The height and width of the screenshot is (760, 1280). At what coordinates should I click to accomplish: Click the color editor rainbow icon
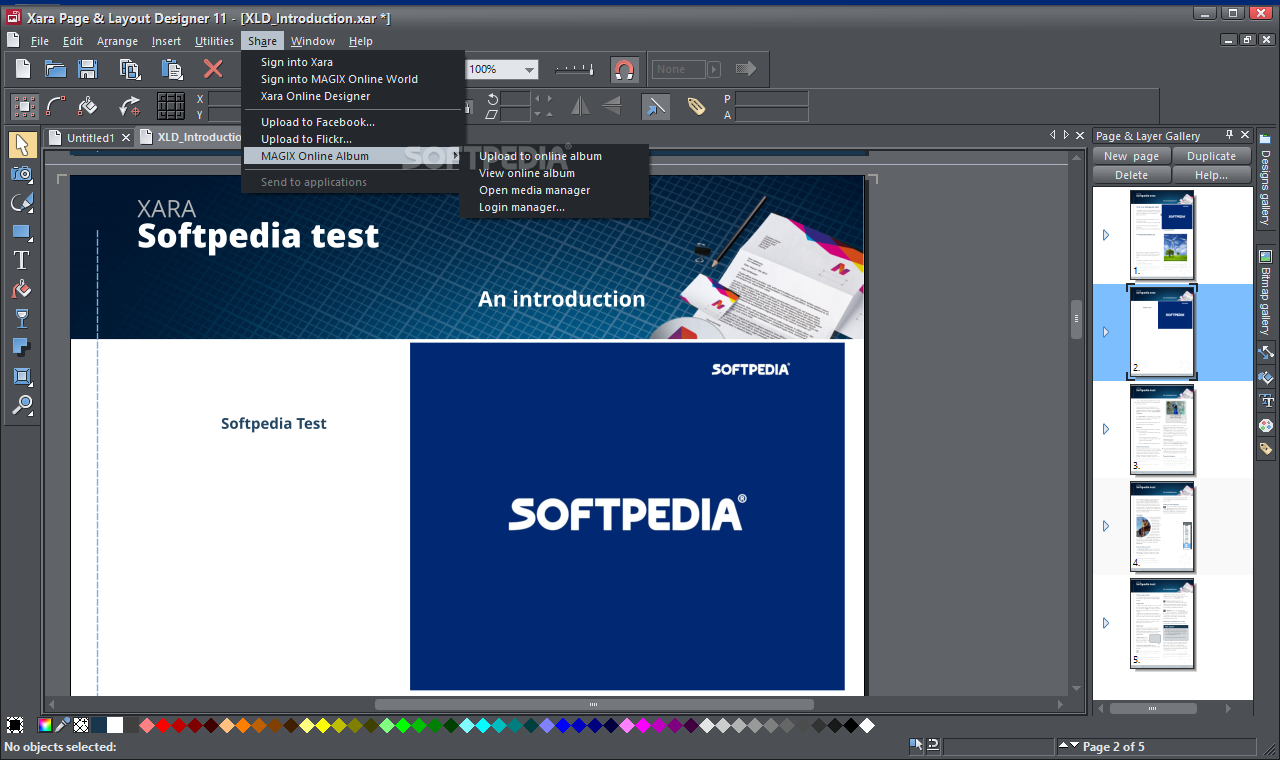[45, 725]
